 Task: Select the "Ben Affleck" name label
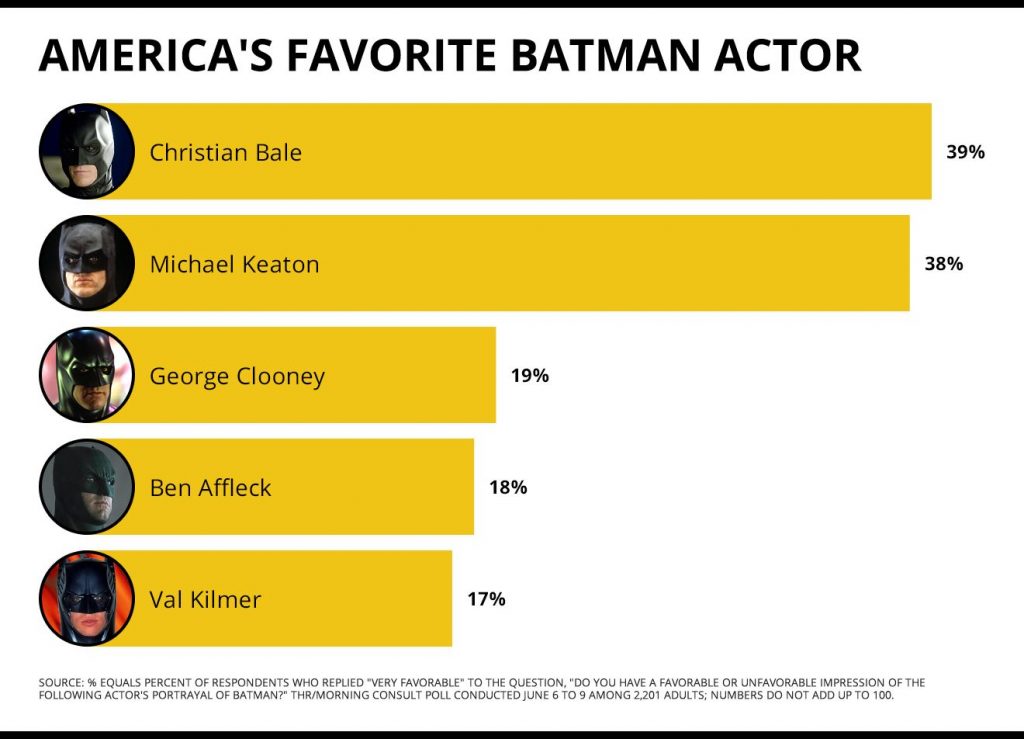click(210, 488)
